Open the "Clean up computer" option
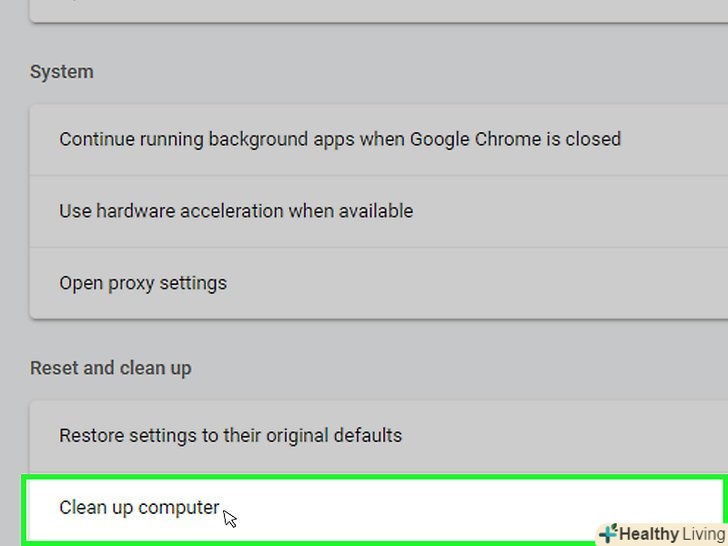 coord(139,508)
